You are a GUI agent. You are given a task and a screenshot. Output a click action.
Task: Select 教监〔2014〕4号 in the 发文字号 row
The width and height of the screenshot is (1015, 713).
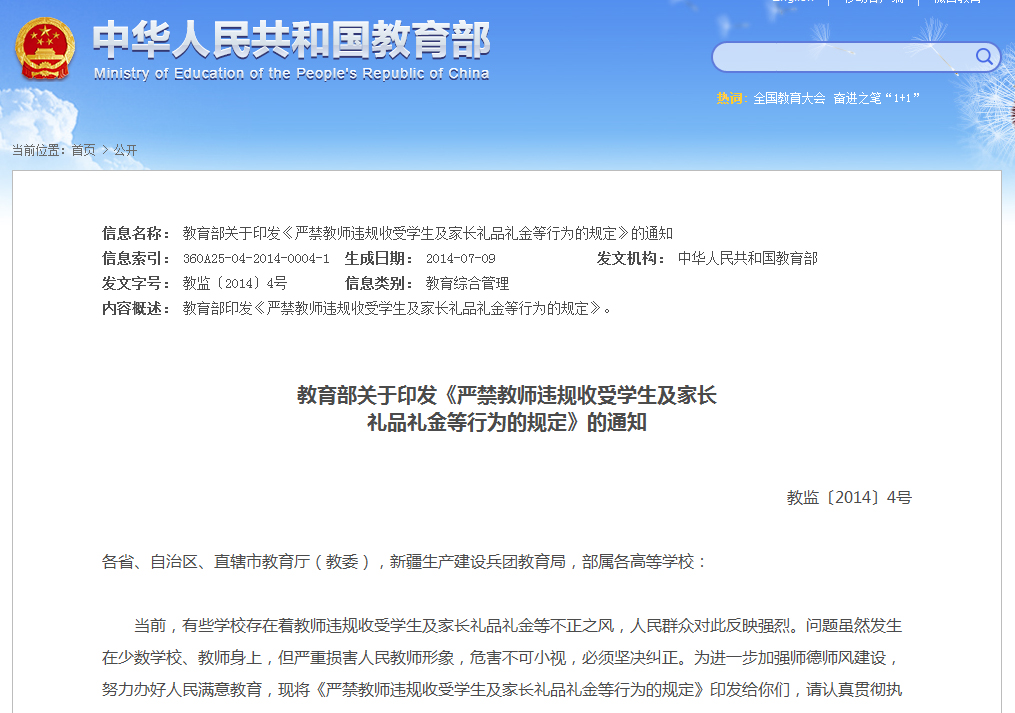pyautogui.click(x=235, y=283)
